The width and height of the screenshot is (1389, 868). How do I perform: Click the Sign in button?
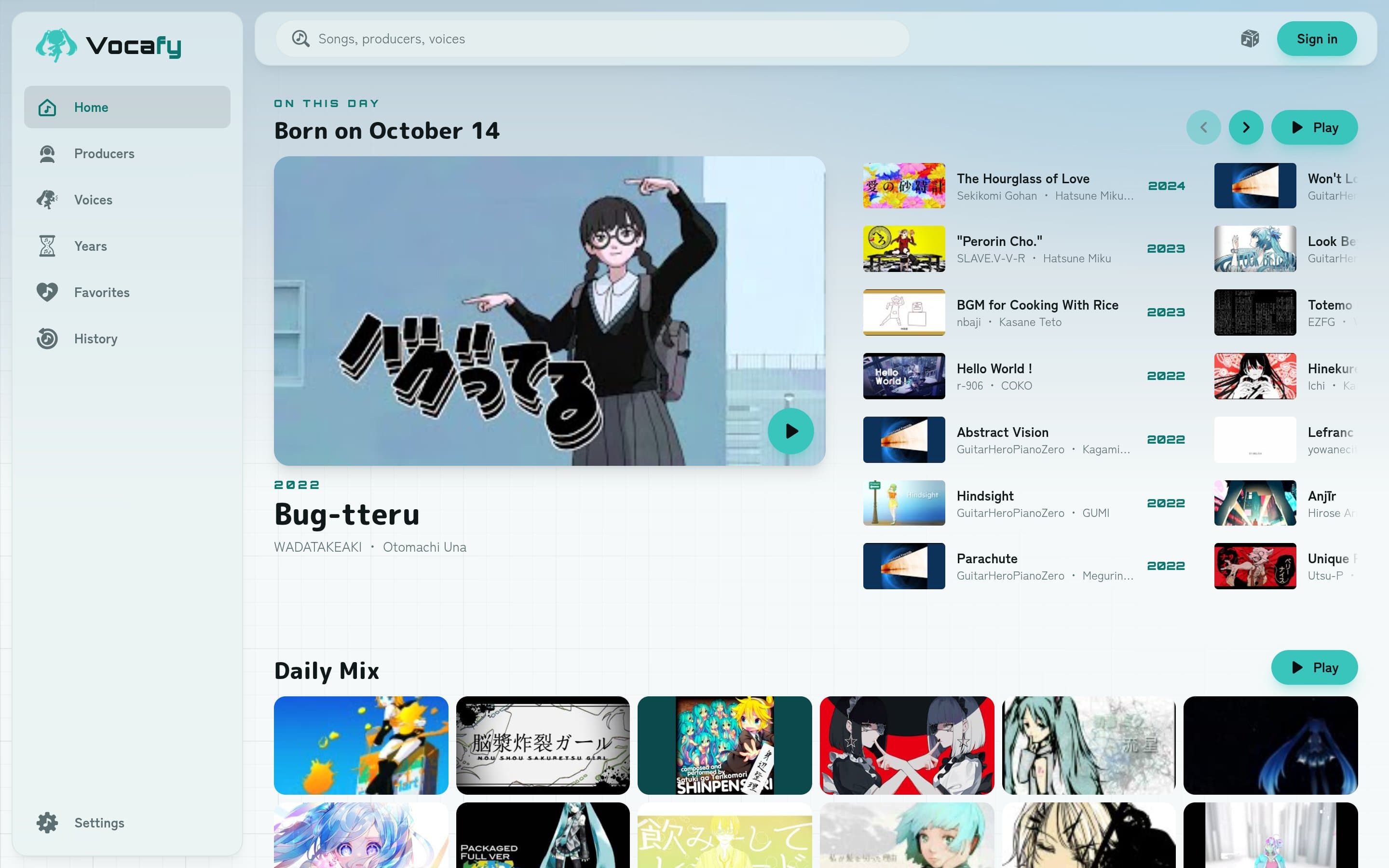coord(1317,39)
